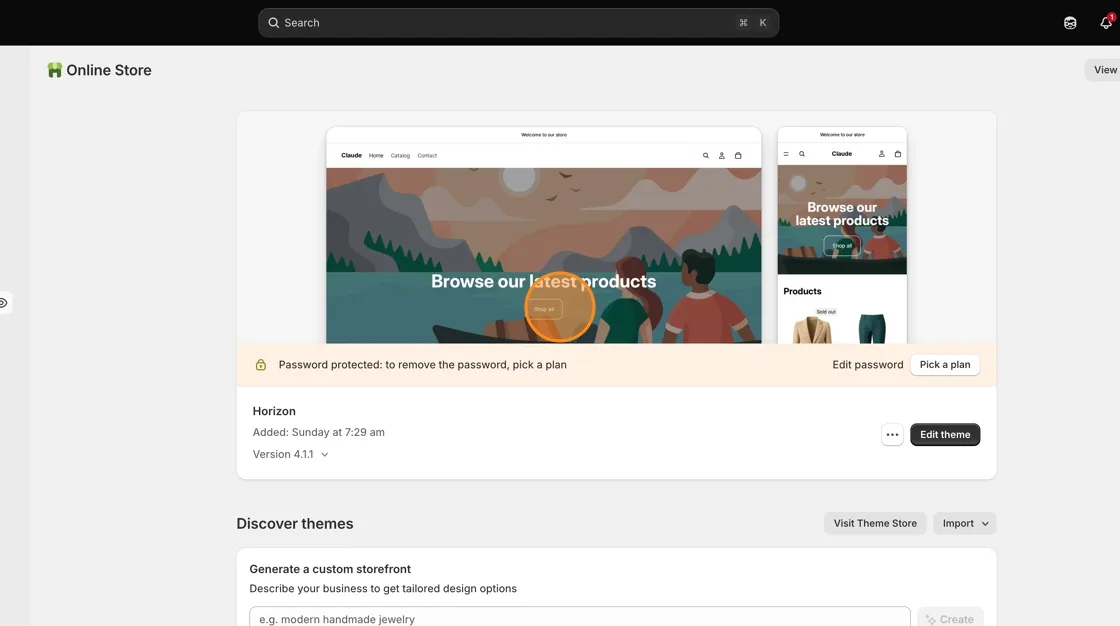Click the Discover themes heading
1120x626 pixels.
click(295, 523)
